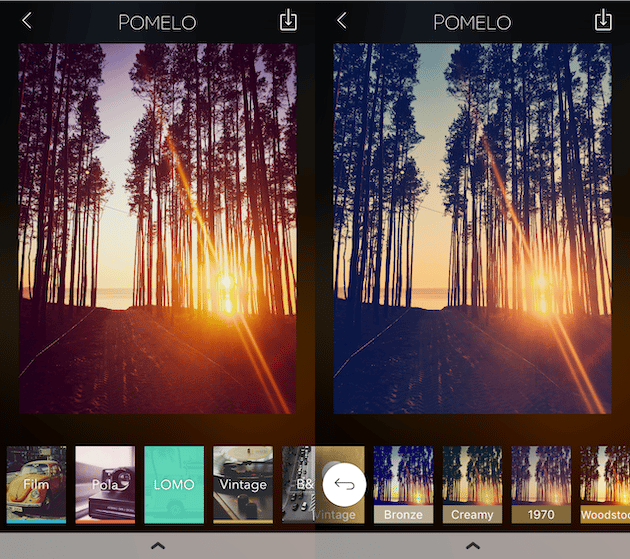Open the Pola filter category

point(105,485)
